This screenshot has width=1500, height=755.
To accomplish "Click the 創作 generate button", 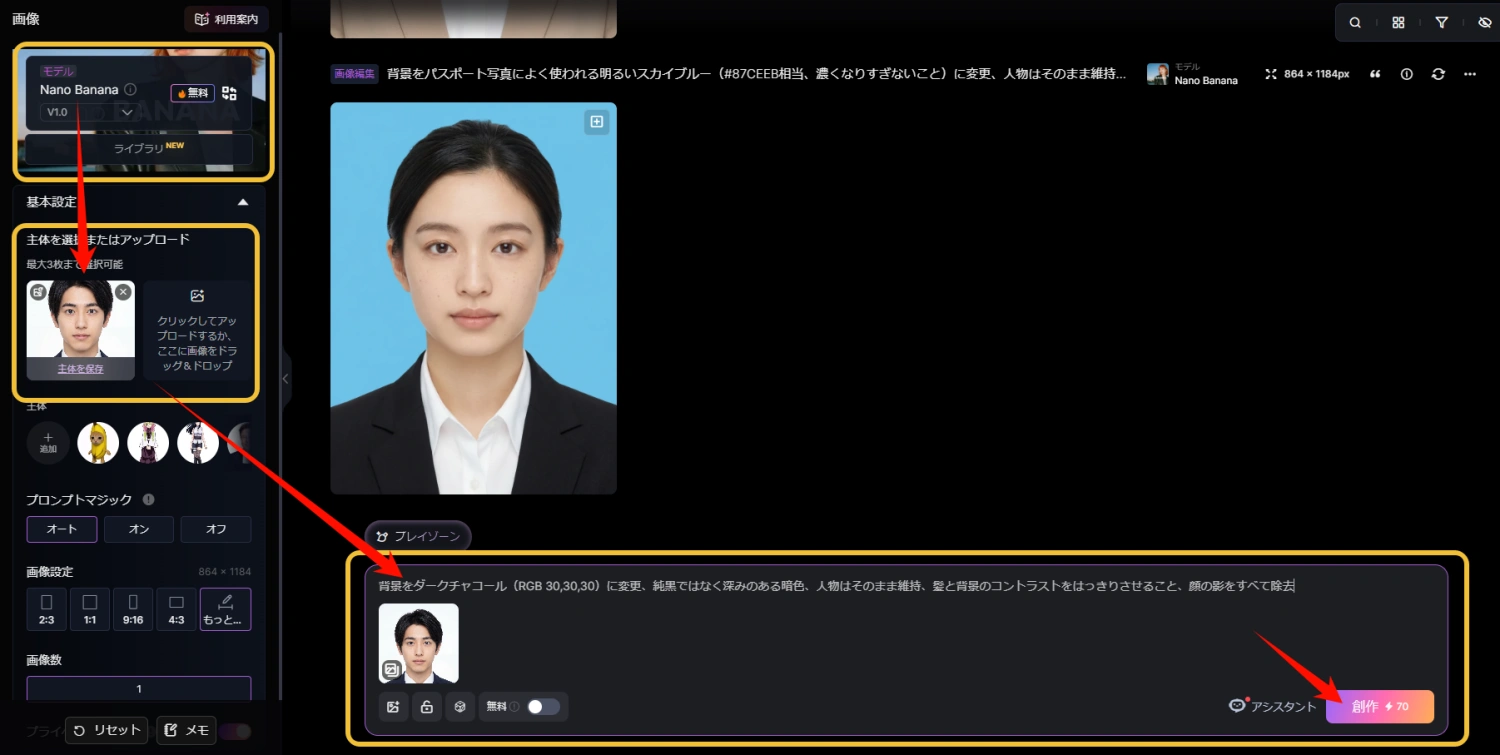I will coord(1379,706).
